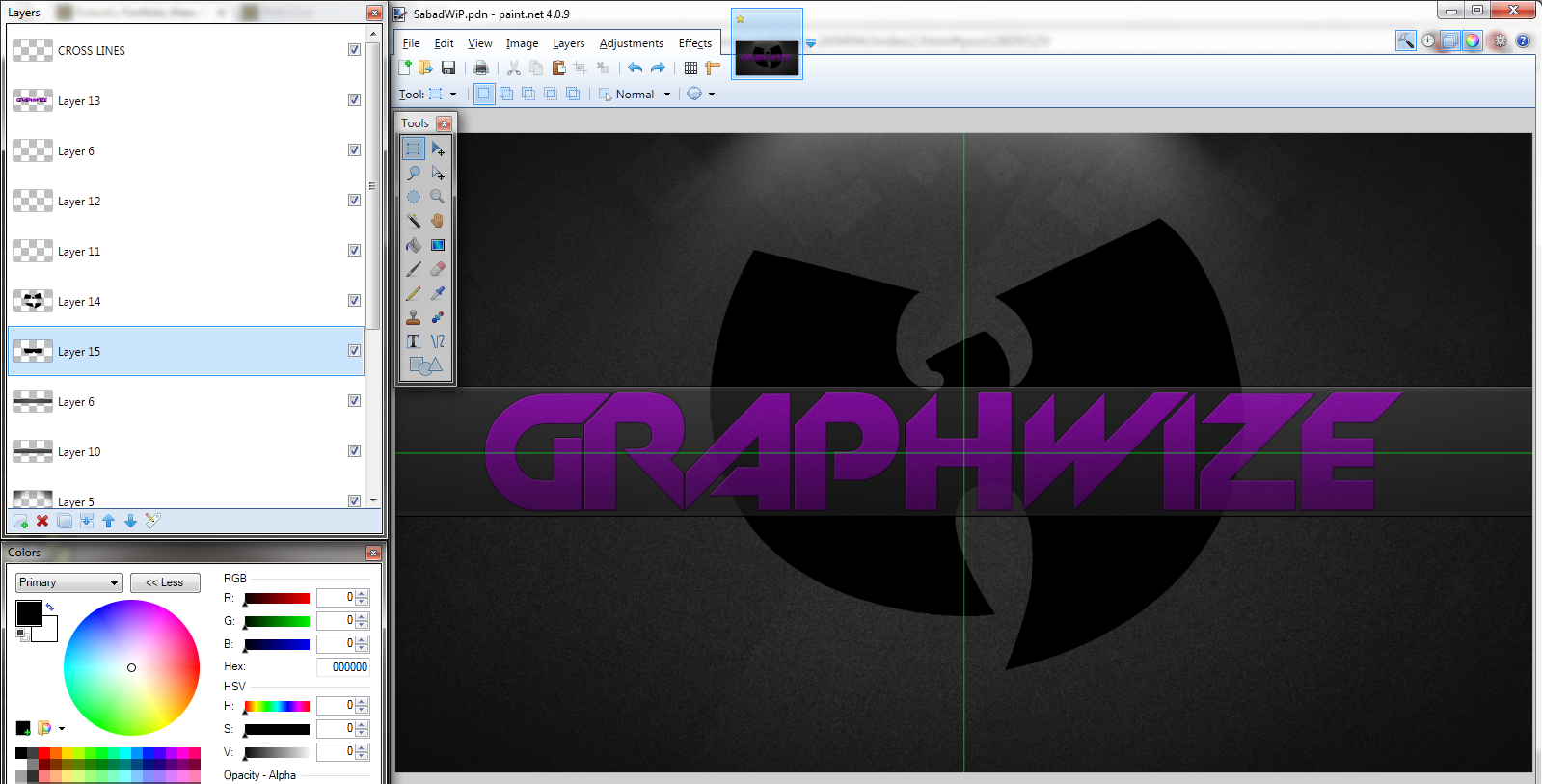Open the View menu
Image resolution: width=1542 pixels, height=784 pixels.
(x=480, y=43)
